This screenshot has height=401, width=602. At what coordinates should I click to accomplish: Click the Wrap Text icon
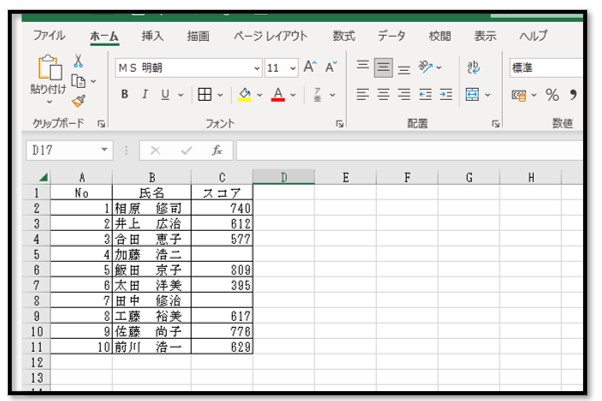point(473,68)
